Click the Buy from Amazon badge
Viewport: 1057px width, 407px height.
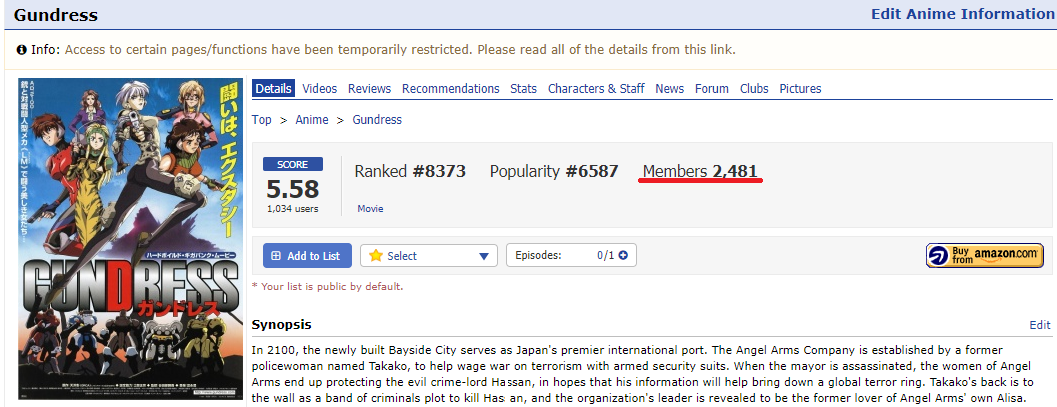click(984, 255)
